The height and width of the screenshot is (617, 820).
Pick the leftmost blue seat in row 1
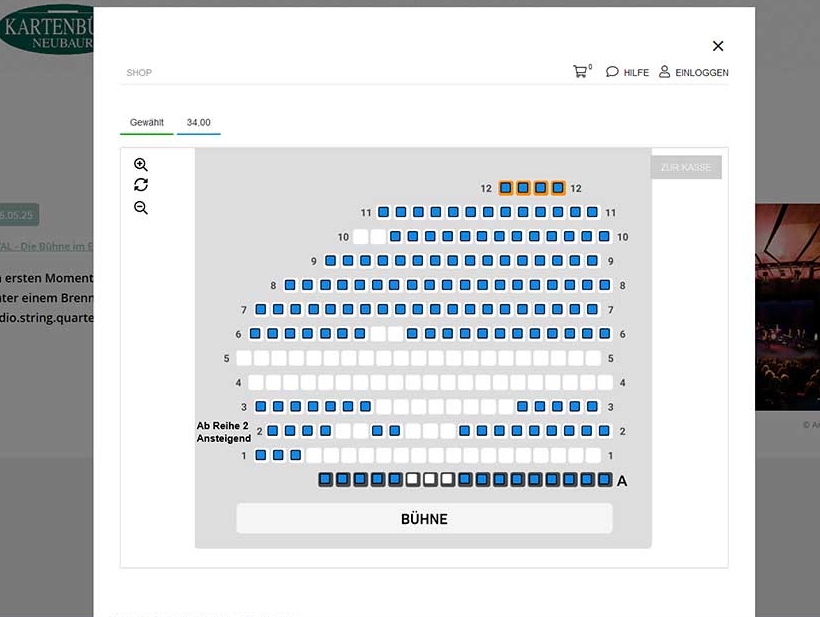(x=261, y=456)
